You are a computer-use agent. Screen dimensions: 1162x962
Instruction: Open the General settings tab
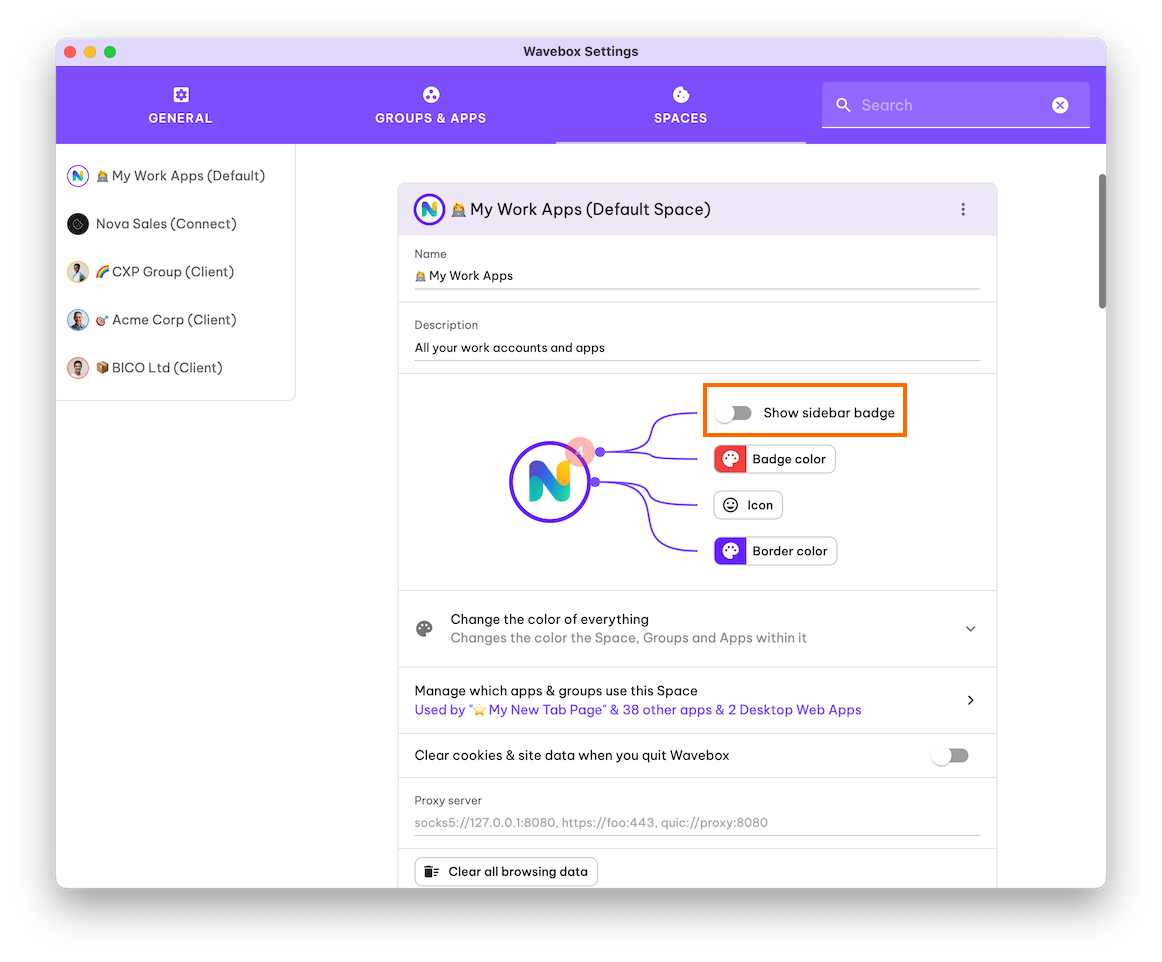(x=180, y=105)
